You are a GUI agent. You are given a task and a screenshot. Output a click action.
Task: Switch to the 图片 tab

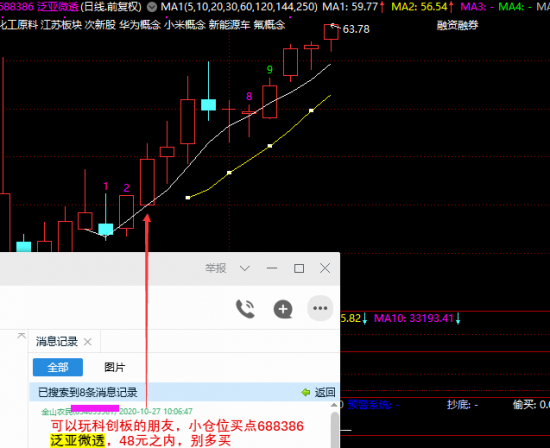(115, 367)
